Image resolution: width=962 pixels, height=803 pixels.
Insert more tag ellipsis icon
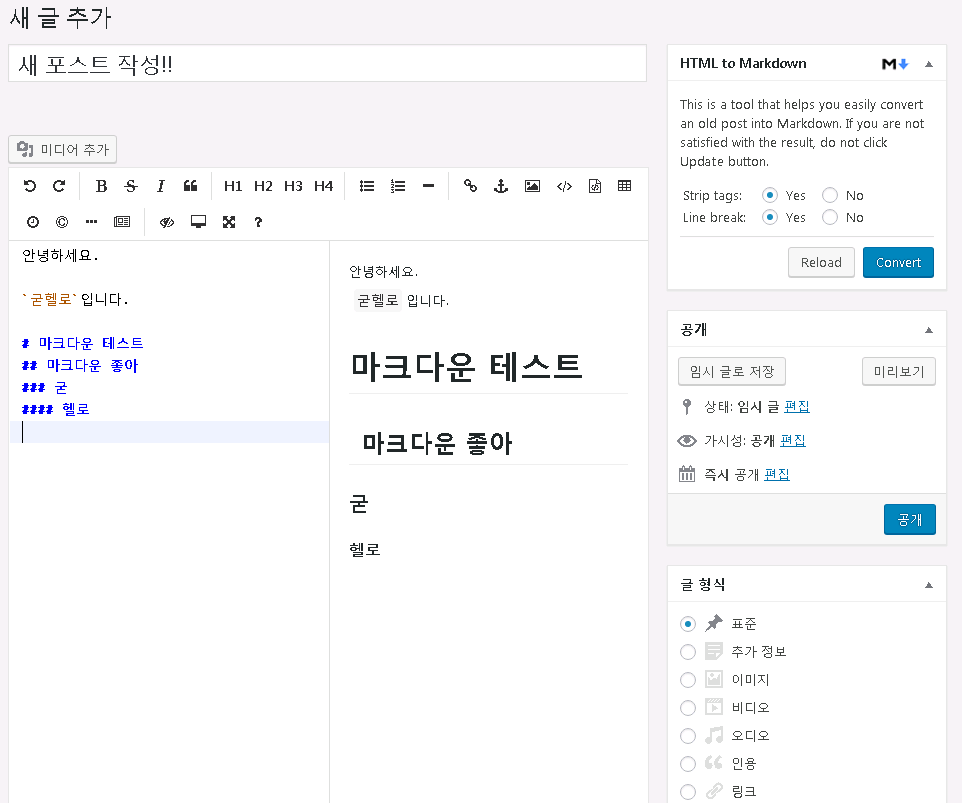pyautogui.click(x=91, y=222)
